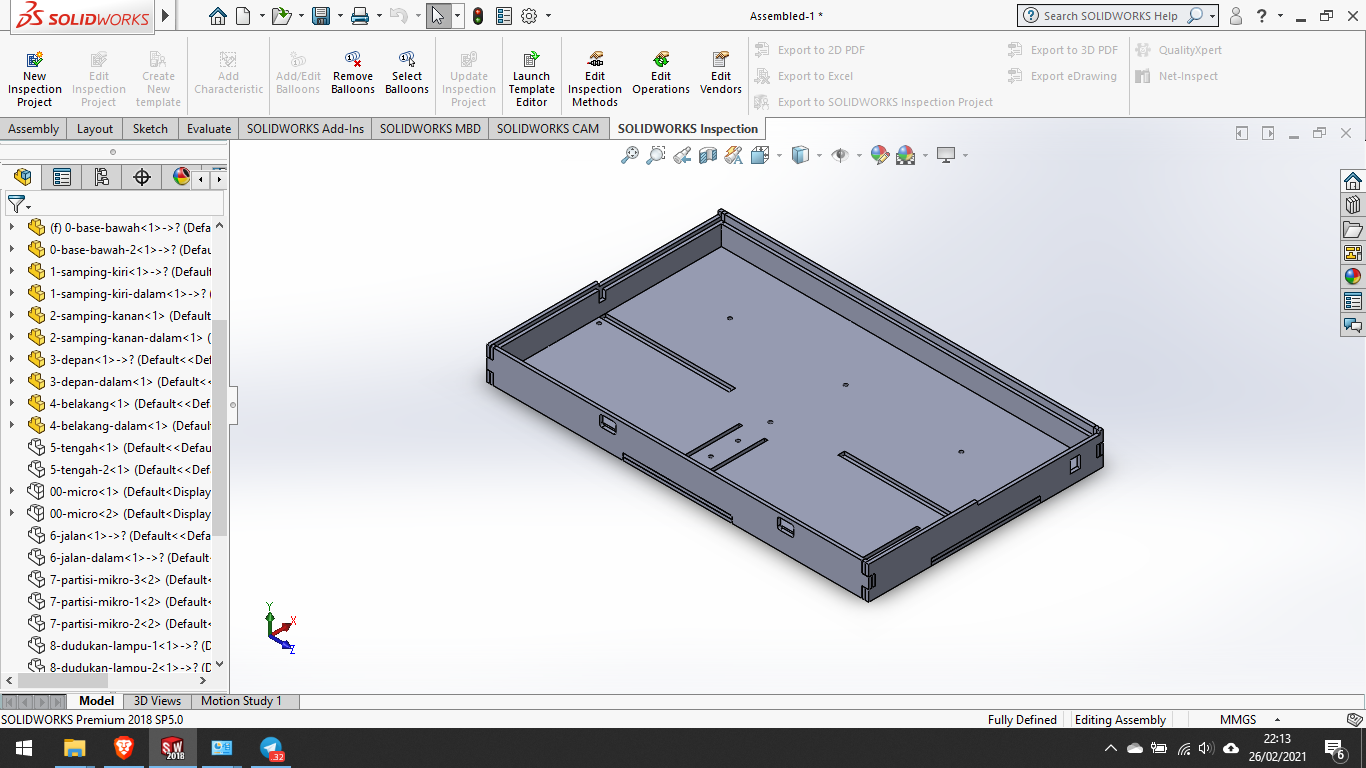Click the Home icon in top toolbar
Viewport: 1366px width, 768px height.
[218, 16]
